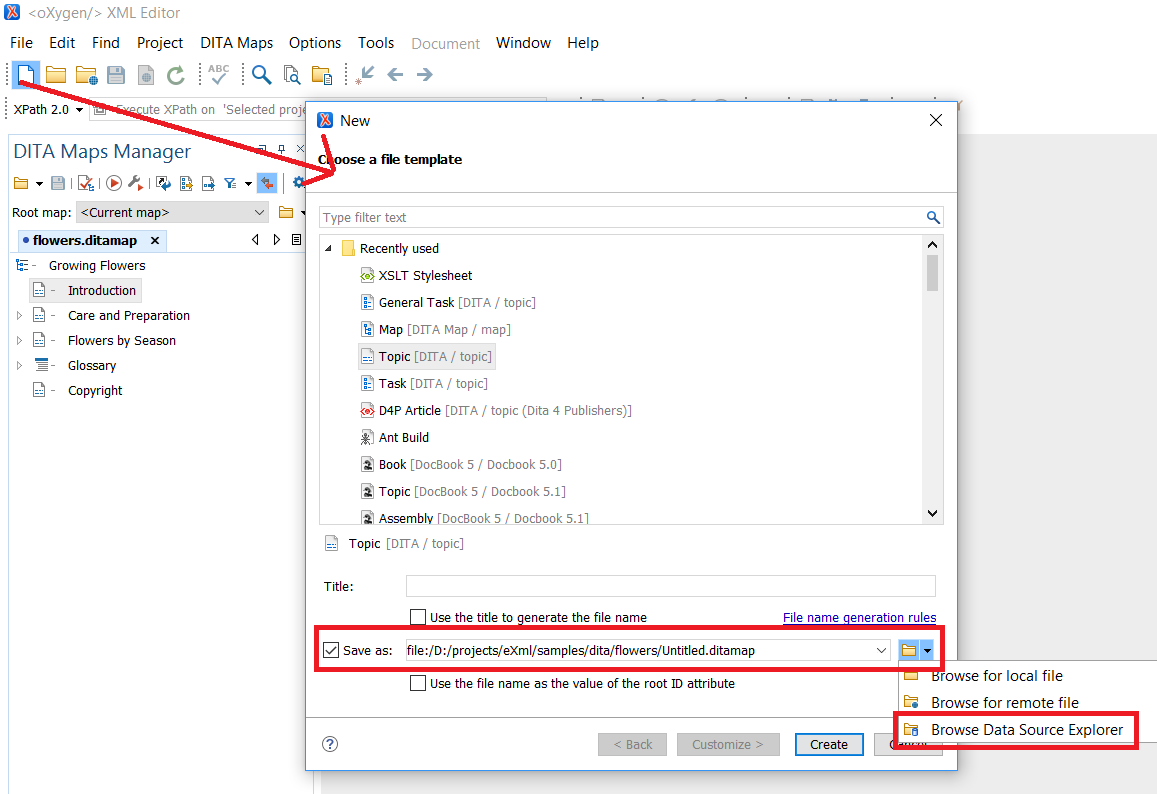Open Find/Replace with the magnifier icon
Image resolution: width=1157 pixels, height=794 pixels.
261,75
